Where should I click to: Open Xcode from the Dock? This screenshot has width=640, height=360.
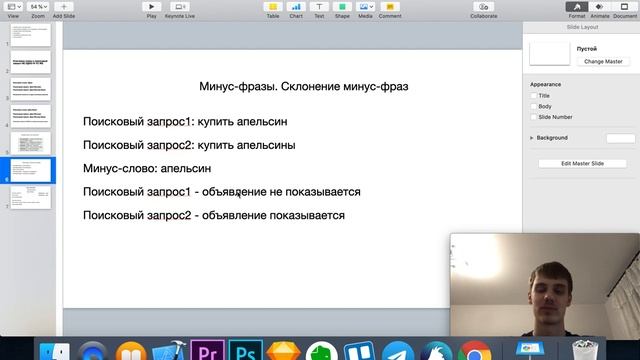coord(169,351)
